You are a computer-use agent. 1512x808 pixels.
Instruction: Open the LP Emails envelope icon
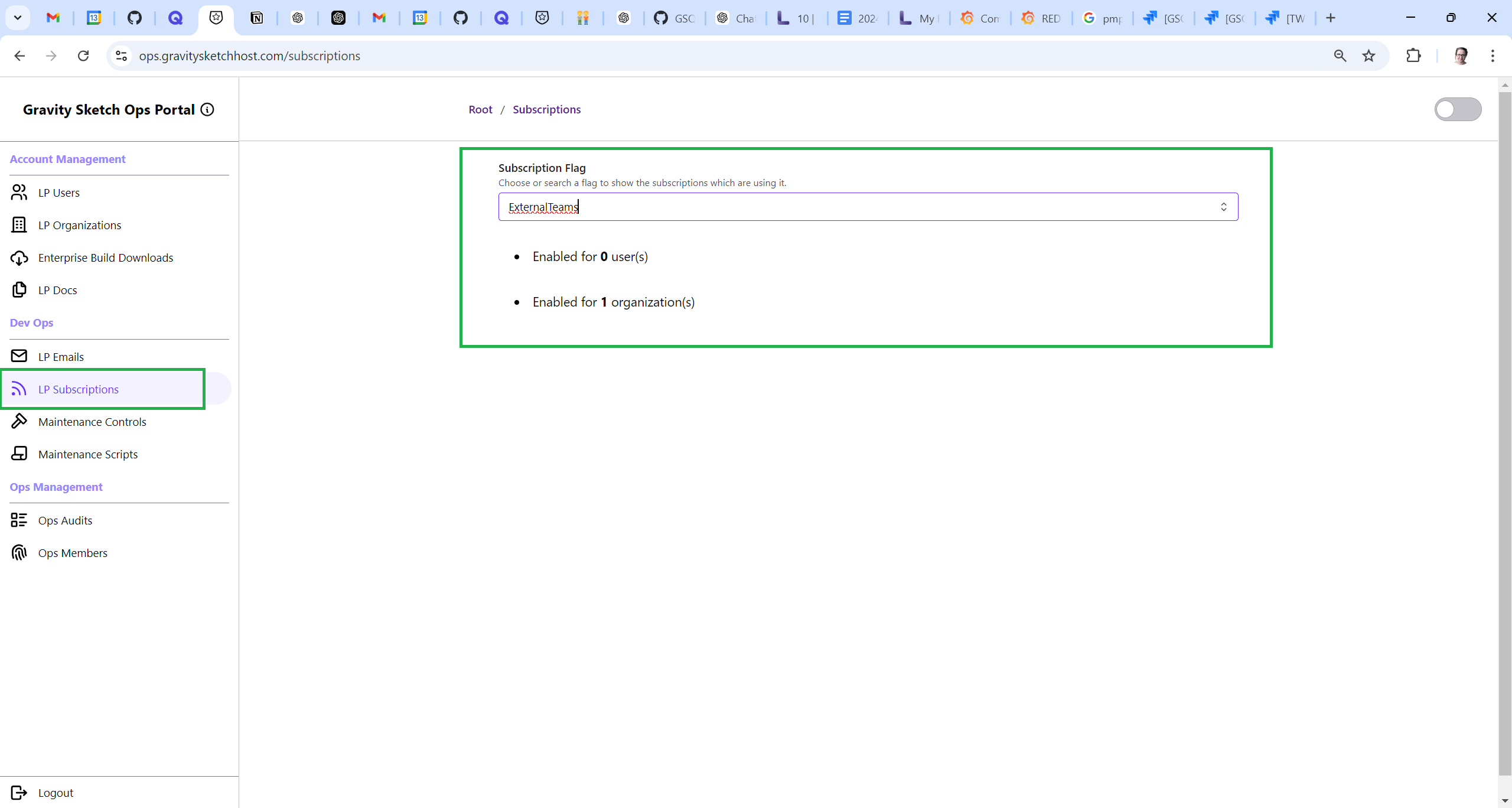tap(19, 356)
